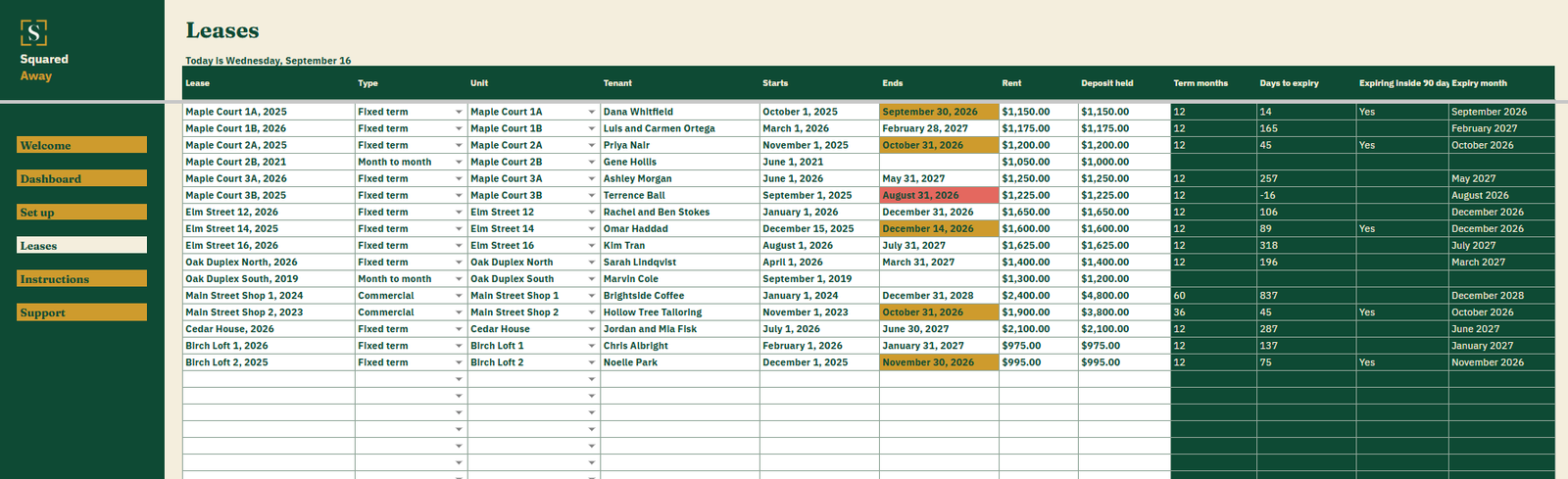Open Unit dropdown for Maple Court 1A row
Image resolution: width=1568 pixels, height=479 pixels.
tap(592, 112)
